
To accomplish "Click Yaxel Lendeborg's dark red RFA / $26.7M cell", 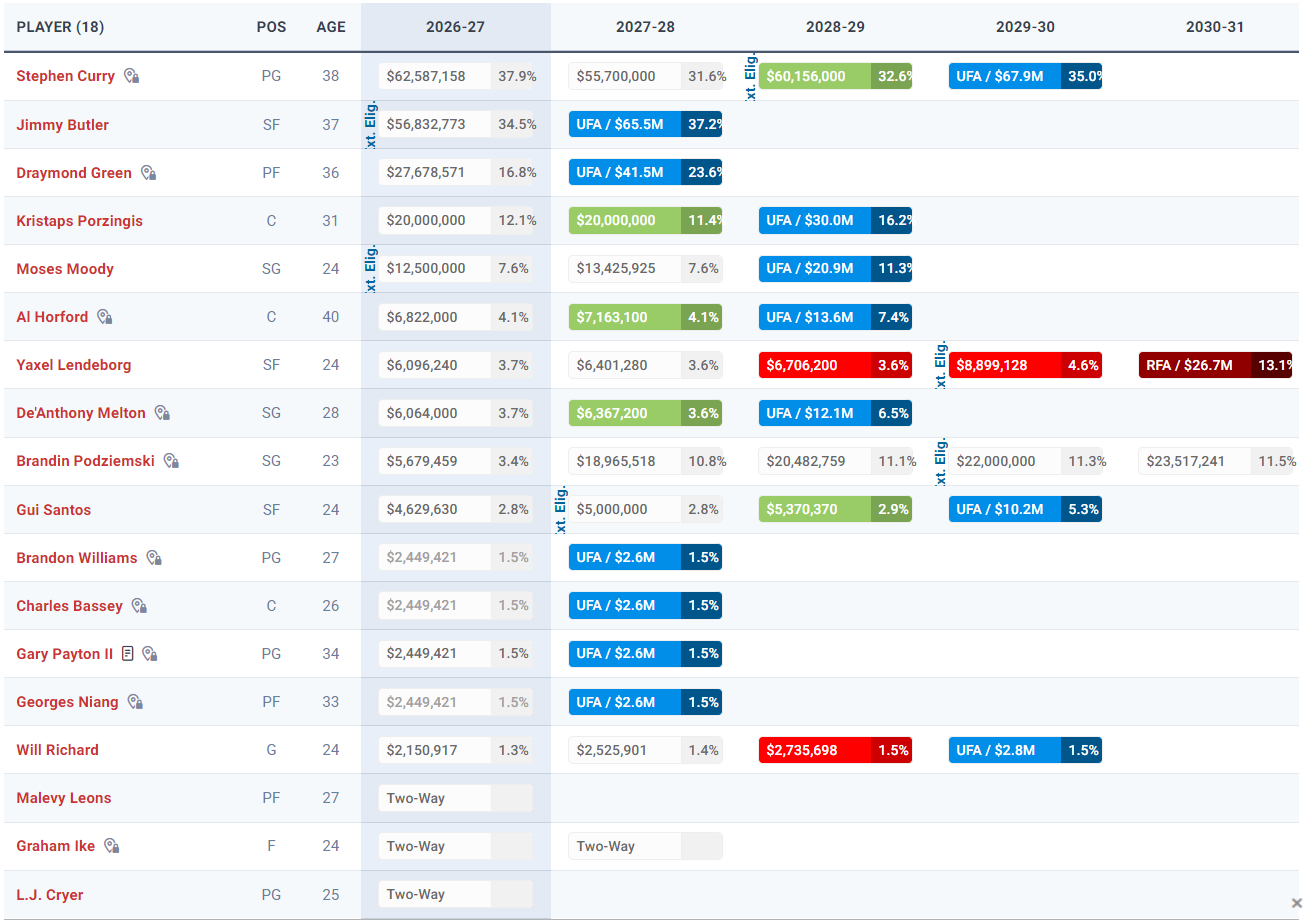I will pos(1217,365).
